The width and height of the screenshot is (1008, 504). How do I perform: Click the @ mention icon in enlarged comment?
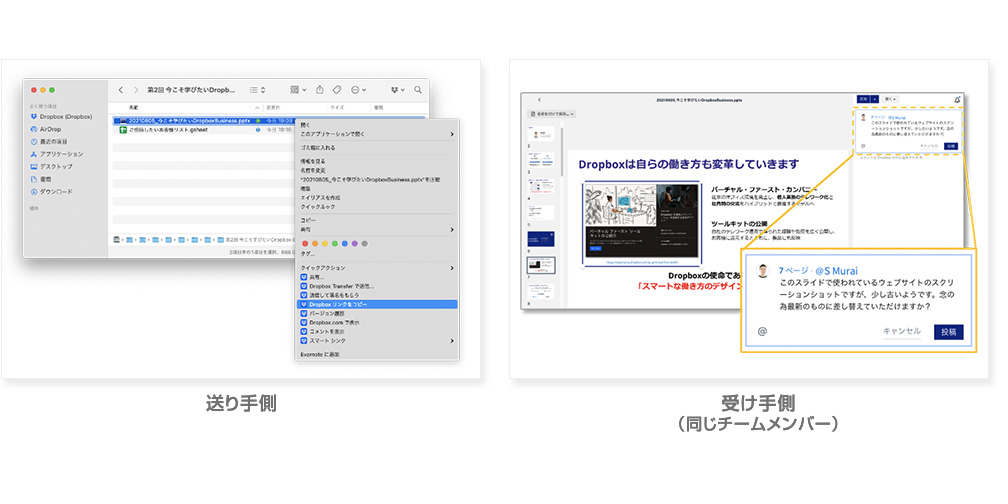tap(762, 331)
